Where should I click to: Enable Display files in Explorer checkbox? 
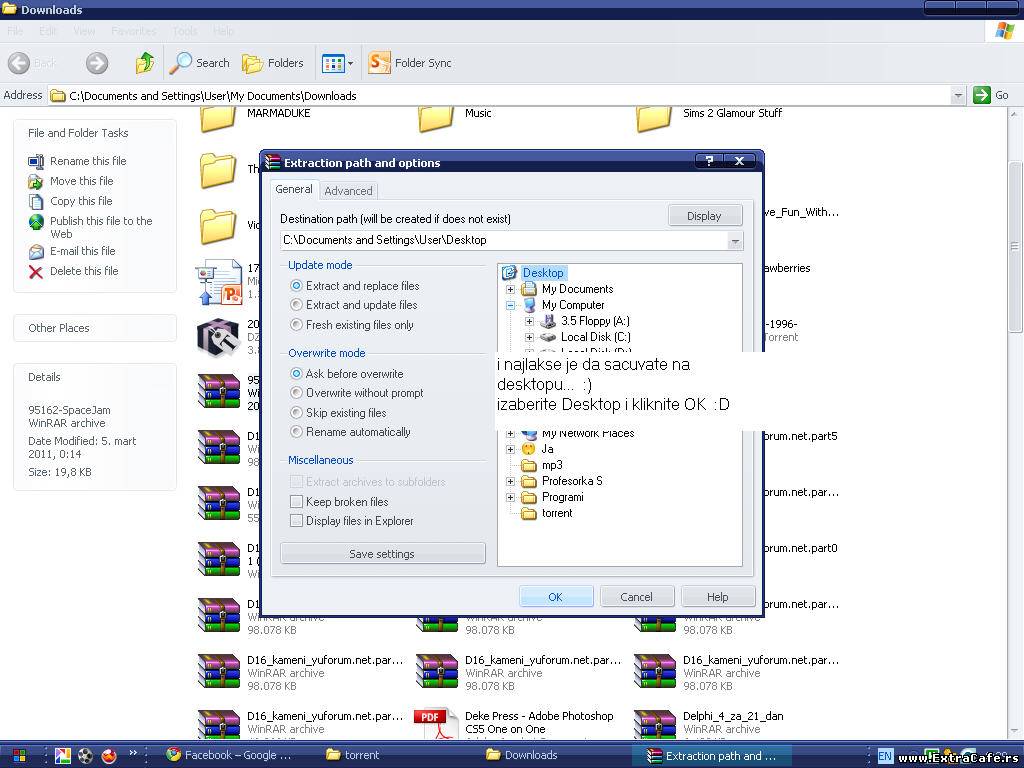296,521
